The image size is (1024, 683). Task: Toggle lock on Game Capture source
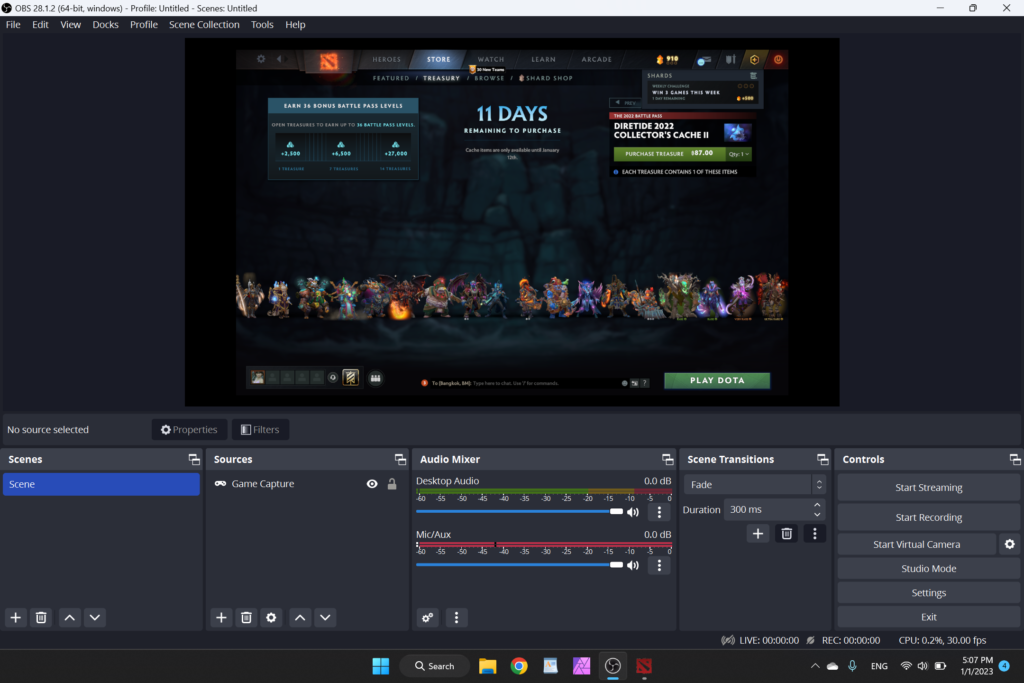pyautogui.click(x=392, y=484)
